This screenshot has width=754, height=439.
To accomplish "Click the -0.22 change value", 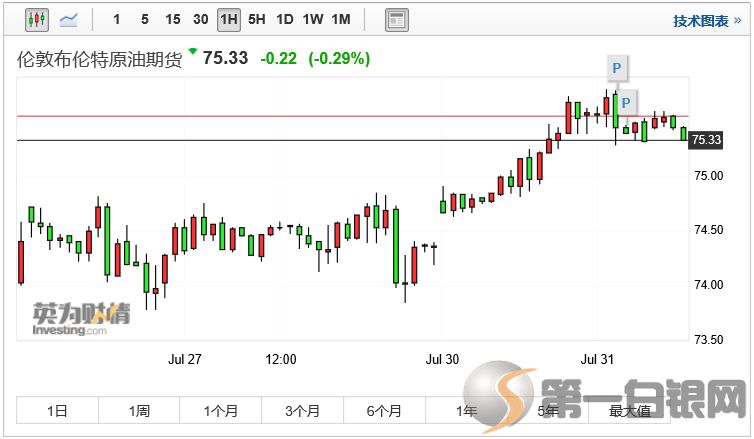I will click(x=278, y=59).
